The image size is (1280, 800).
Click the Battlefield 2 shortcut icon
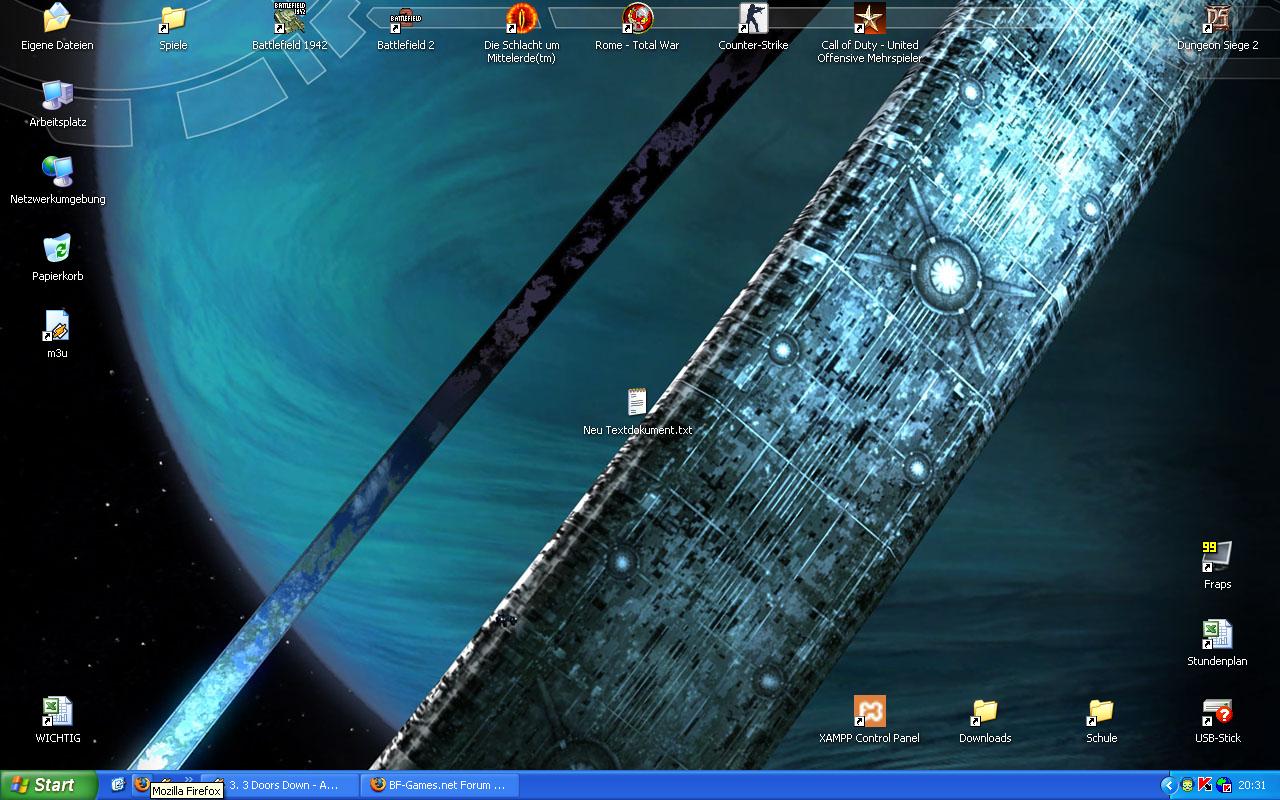click(405, 19)
